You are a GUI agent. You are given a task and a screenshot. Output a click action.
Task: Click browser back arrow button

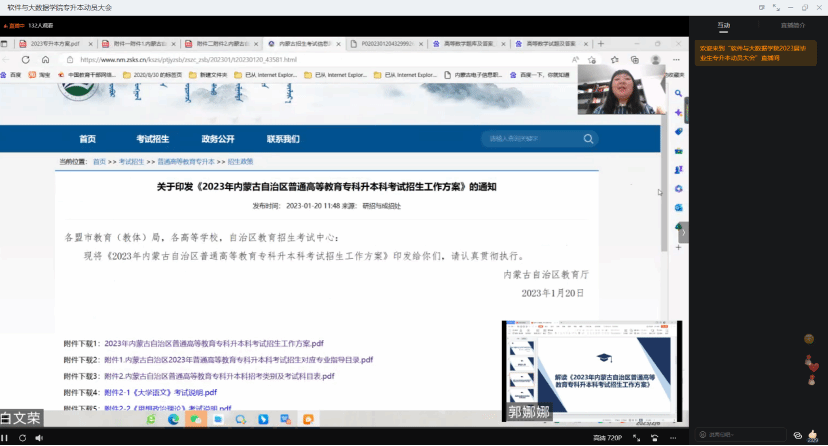(9, 59)
